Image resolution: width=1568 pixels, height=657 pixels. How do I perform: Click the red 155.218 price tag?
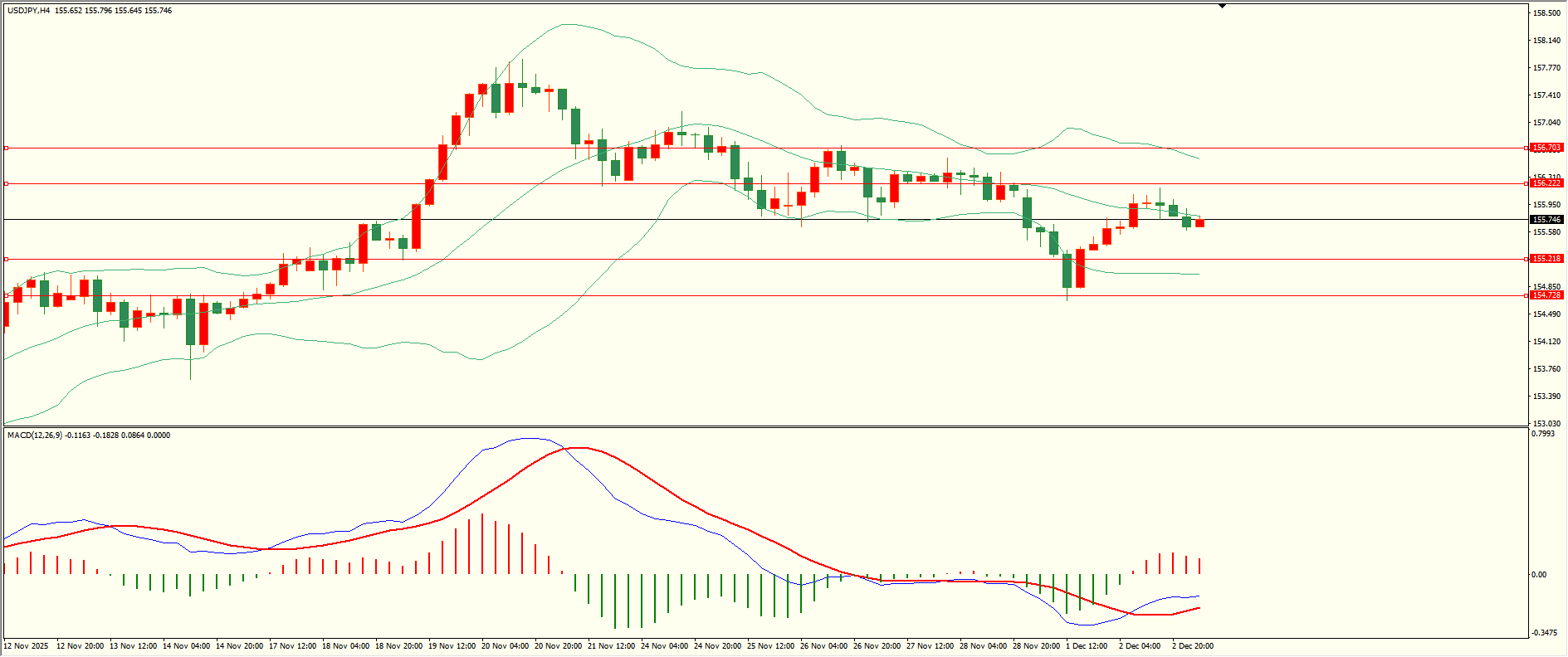(1546, 259)
